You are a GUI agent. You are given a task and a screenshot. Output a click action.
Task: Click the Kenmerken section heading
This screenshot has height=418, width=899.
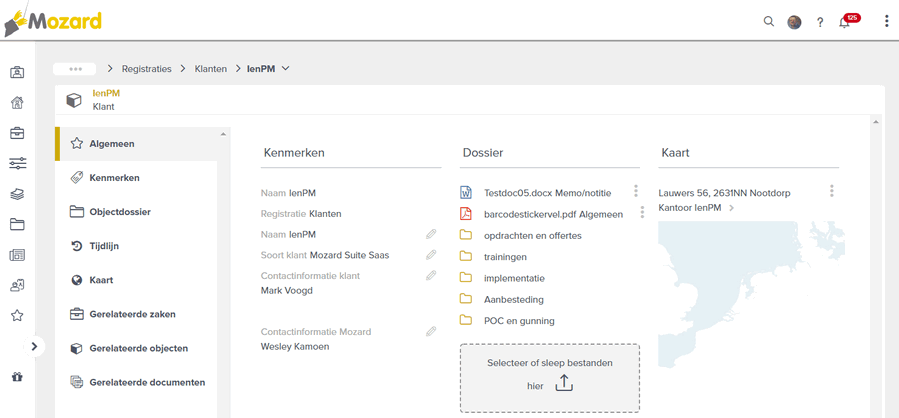pos(294,153)
